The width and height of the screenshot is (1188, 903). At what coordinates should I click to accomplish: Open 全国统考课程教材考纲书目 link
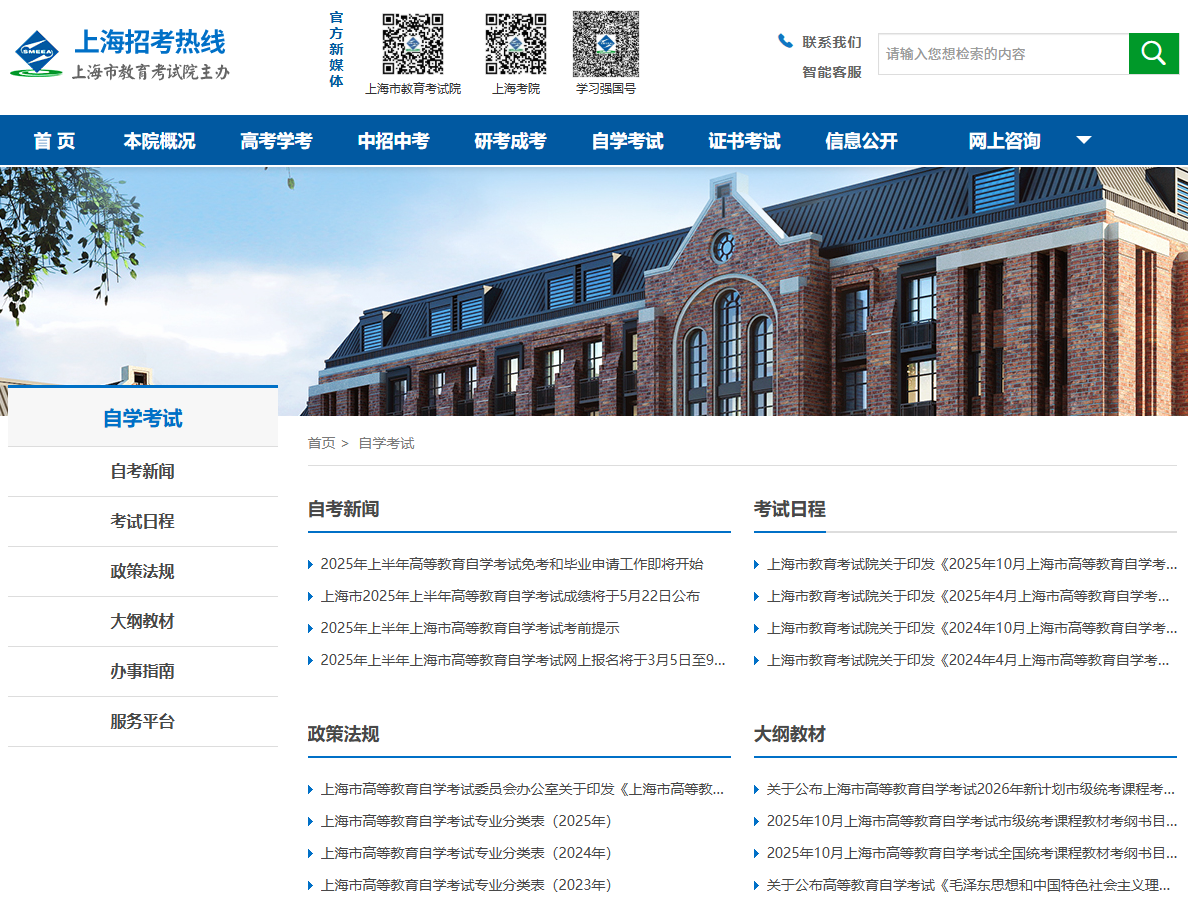tap(972, 853)
